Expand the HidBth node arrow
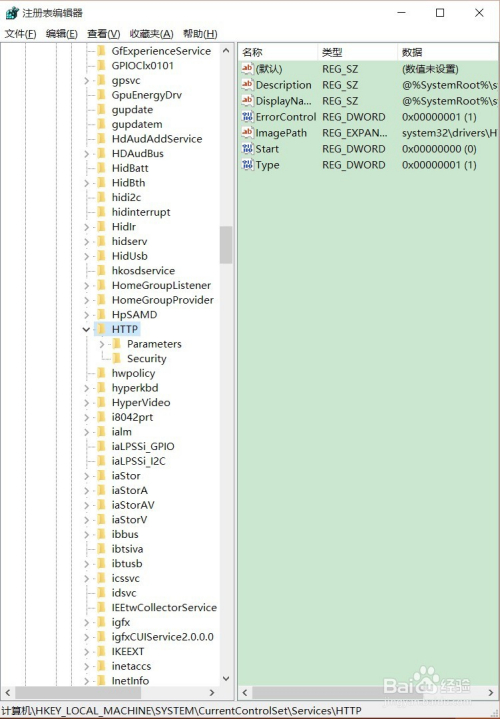500x719 pixels. click(x=87, y=183)
